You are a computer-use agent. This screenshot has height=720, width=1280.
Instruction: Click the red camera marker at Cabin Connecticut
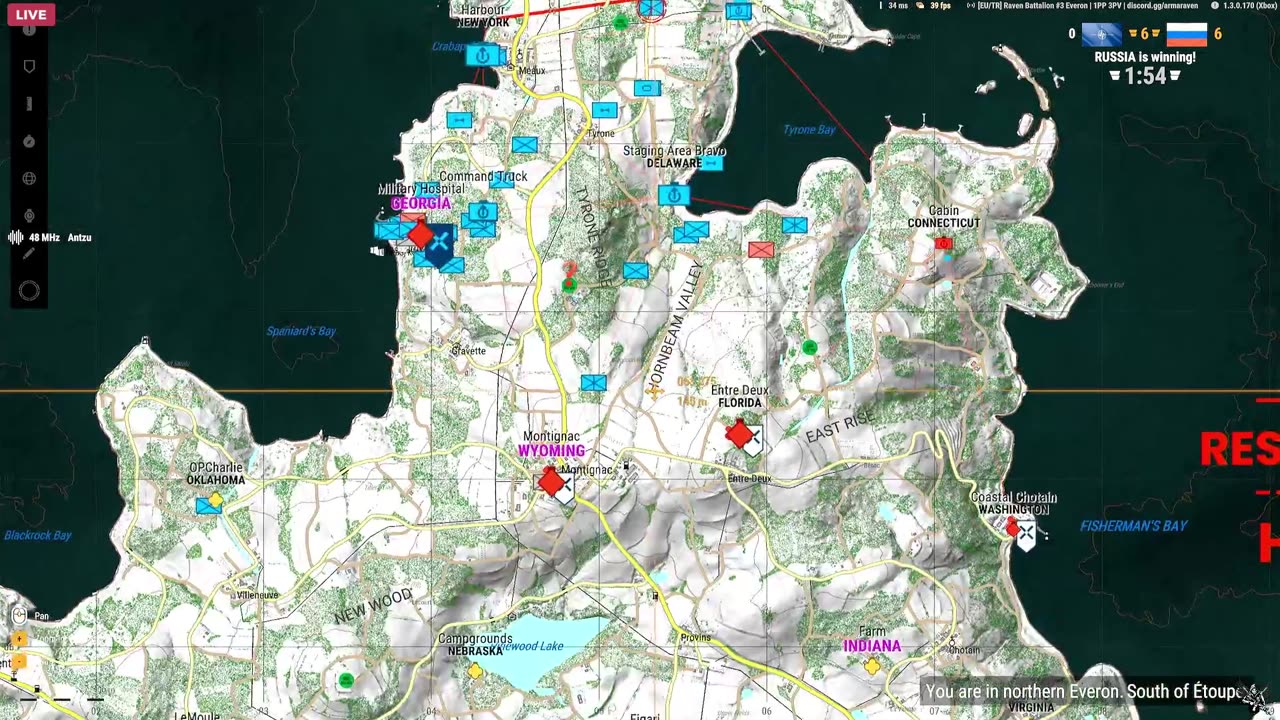tap(943, 244)
